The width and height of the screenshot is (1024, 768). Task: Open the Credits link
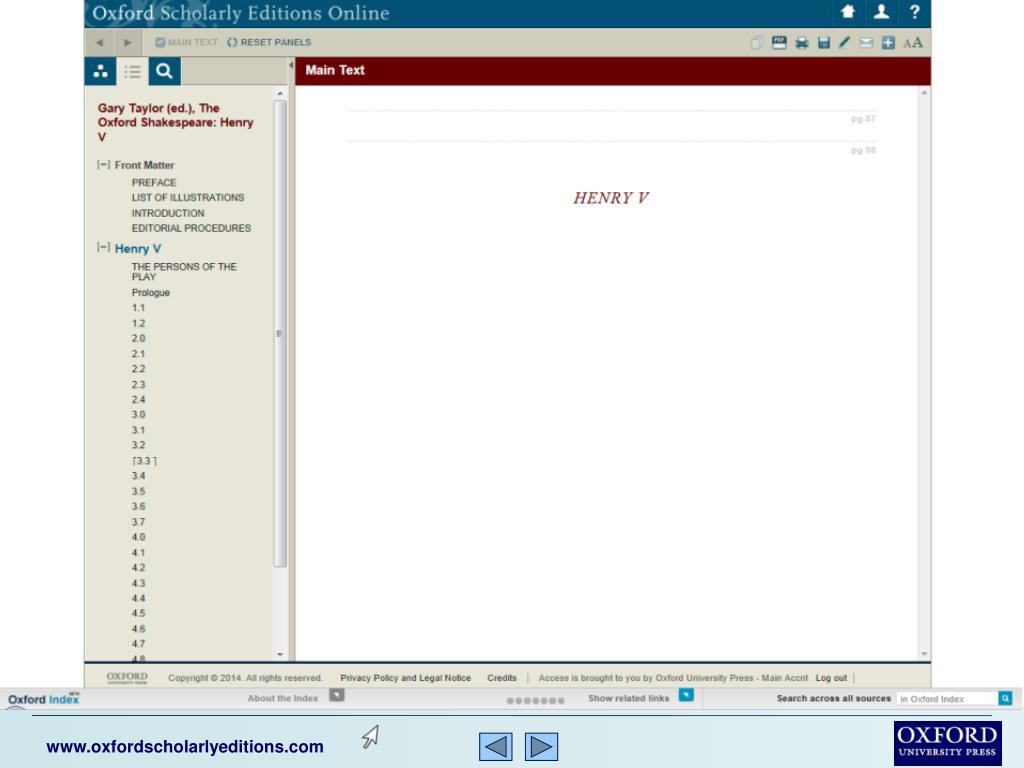click(x=502, y=678)
